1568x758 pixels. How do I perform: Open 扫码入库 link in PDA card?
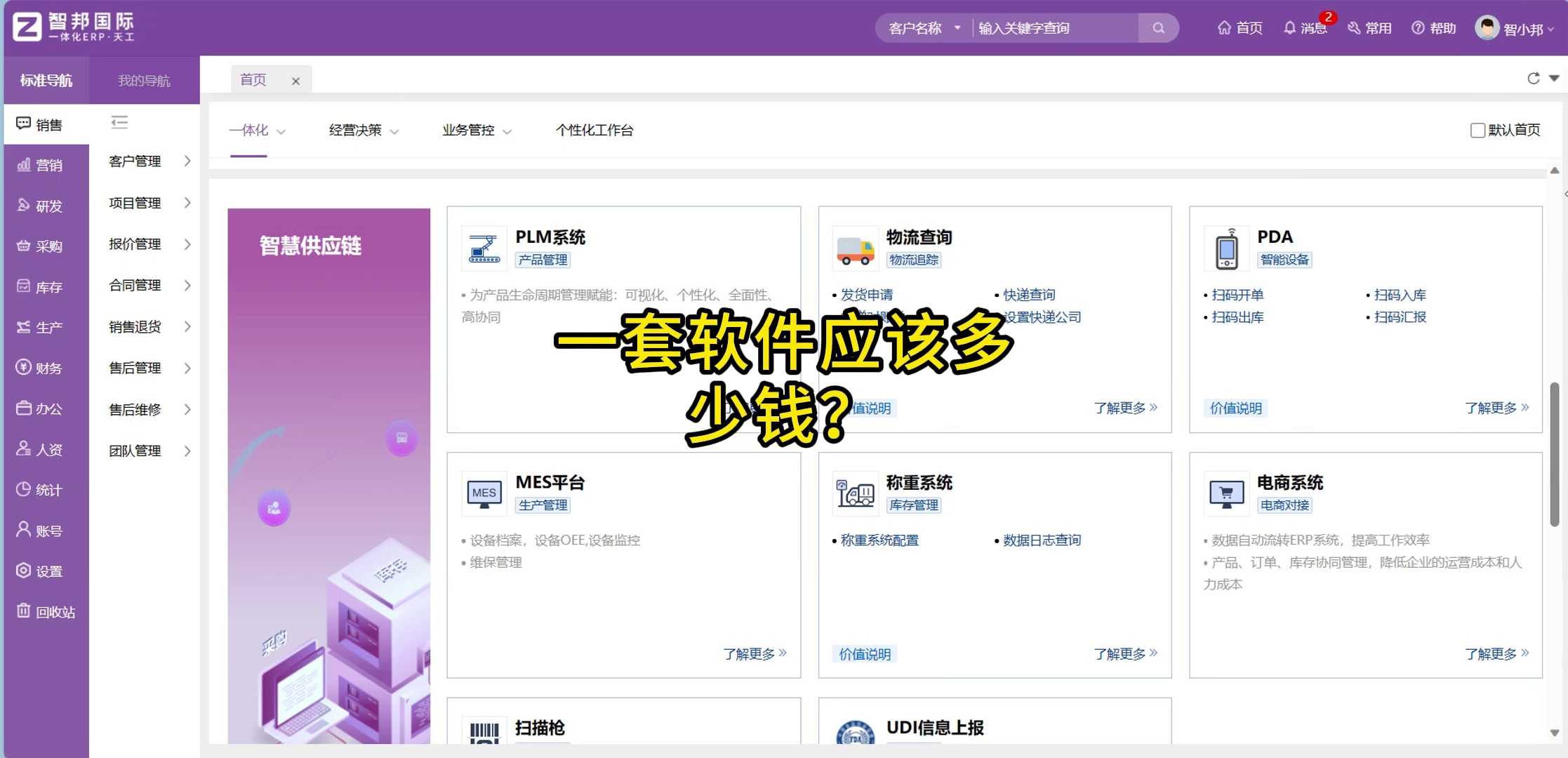point(1400,295)
